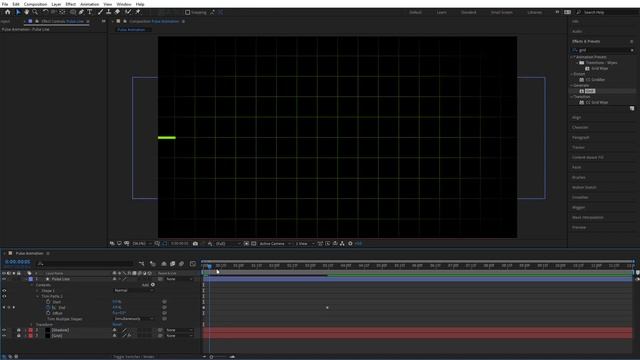Click the Draft 3D timeline icon
The height and width of the screenshot is (360, 640).
[x=153, y=264]
